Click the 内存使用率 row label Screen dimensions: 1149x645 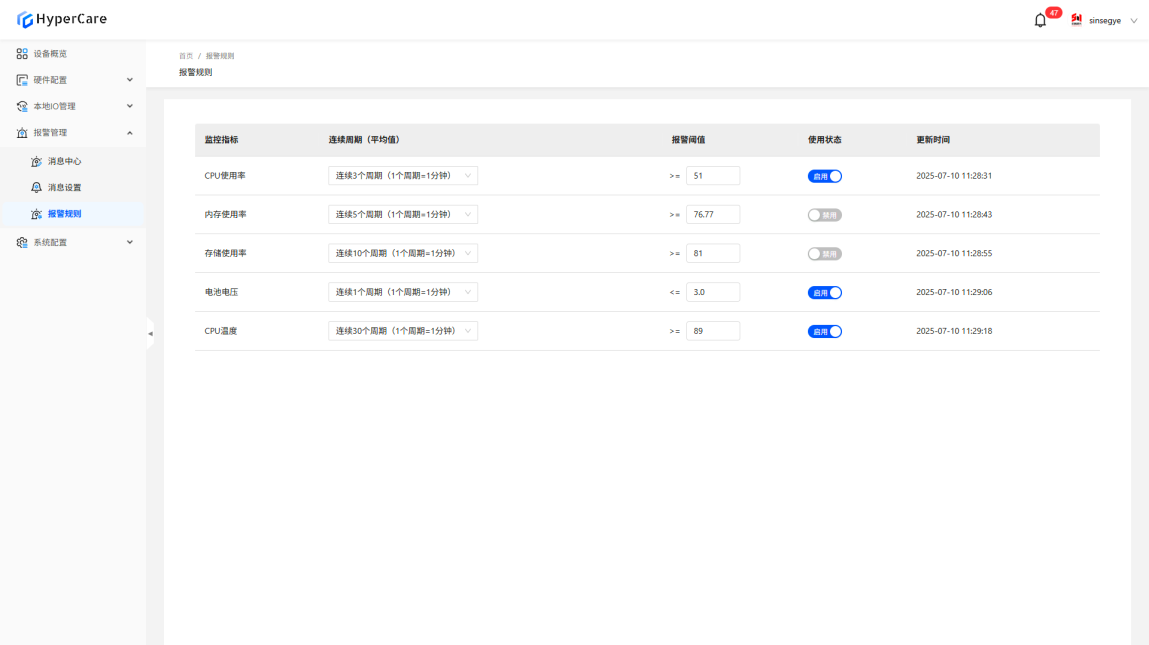(226, 215)
